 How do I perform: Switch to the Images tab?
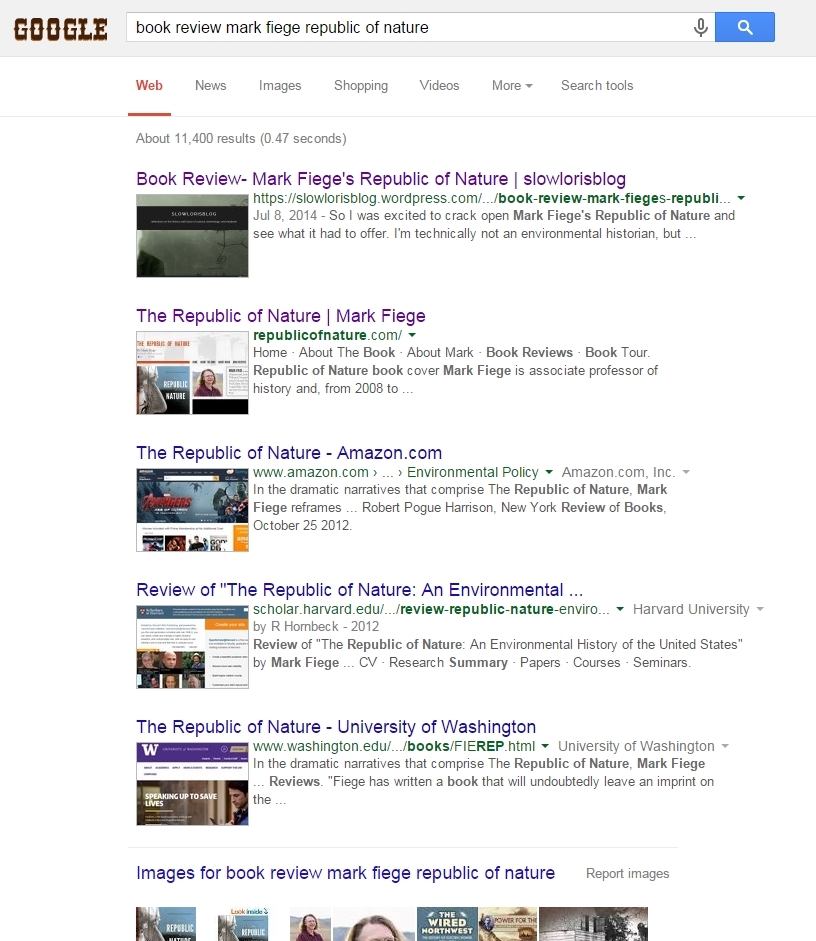280,86
